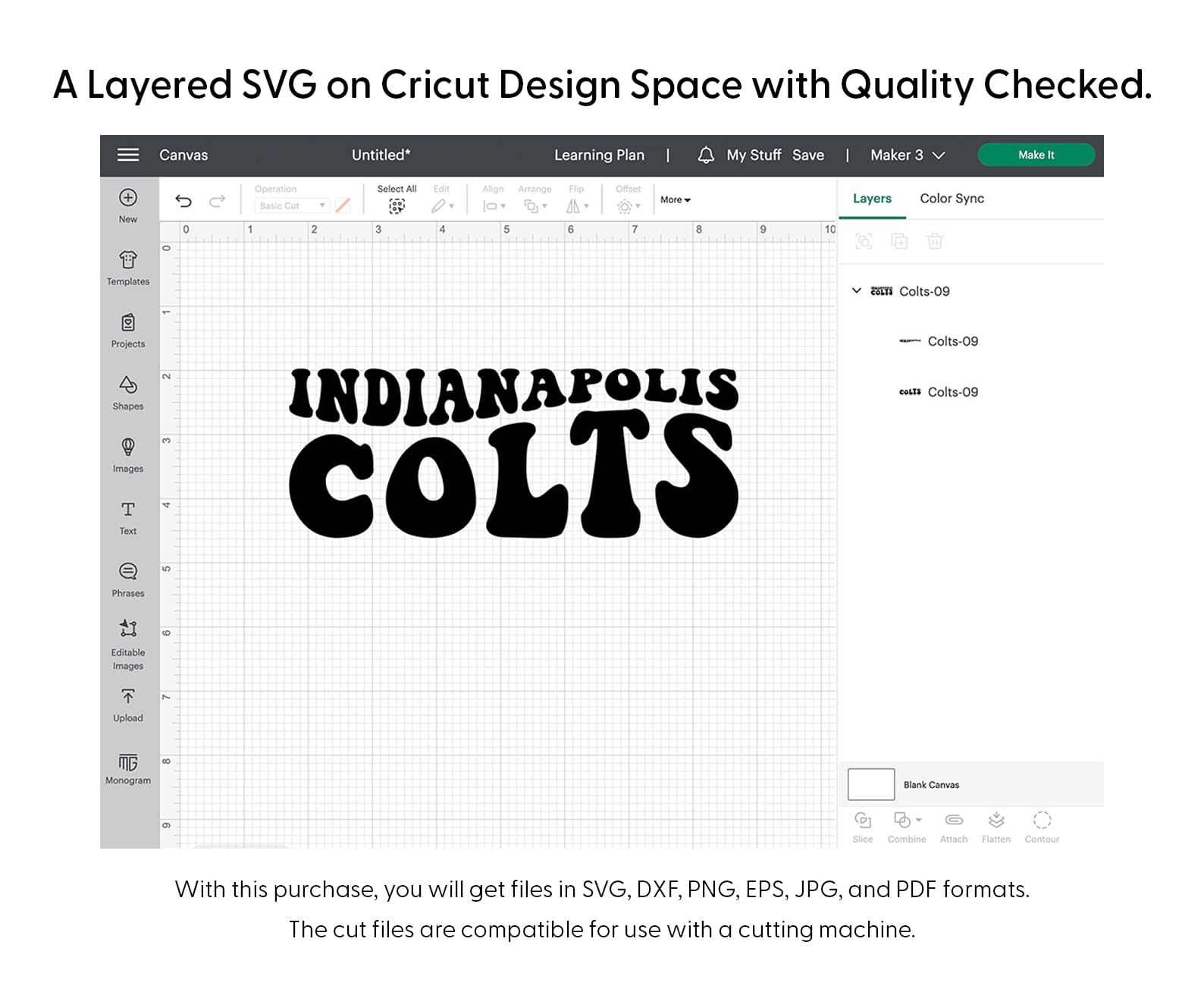1204x992 pixels.
Task: Open the Offset dropdown
Action: tap(629, 206)
